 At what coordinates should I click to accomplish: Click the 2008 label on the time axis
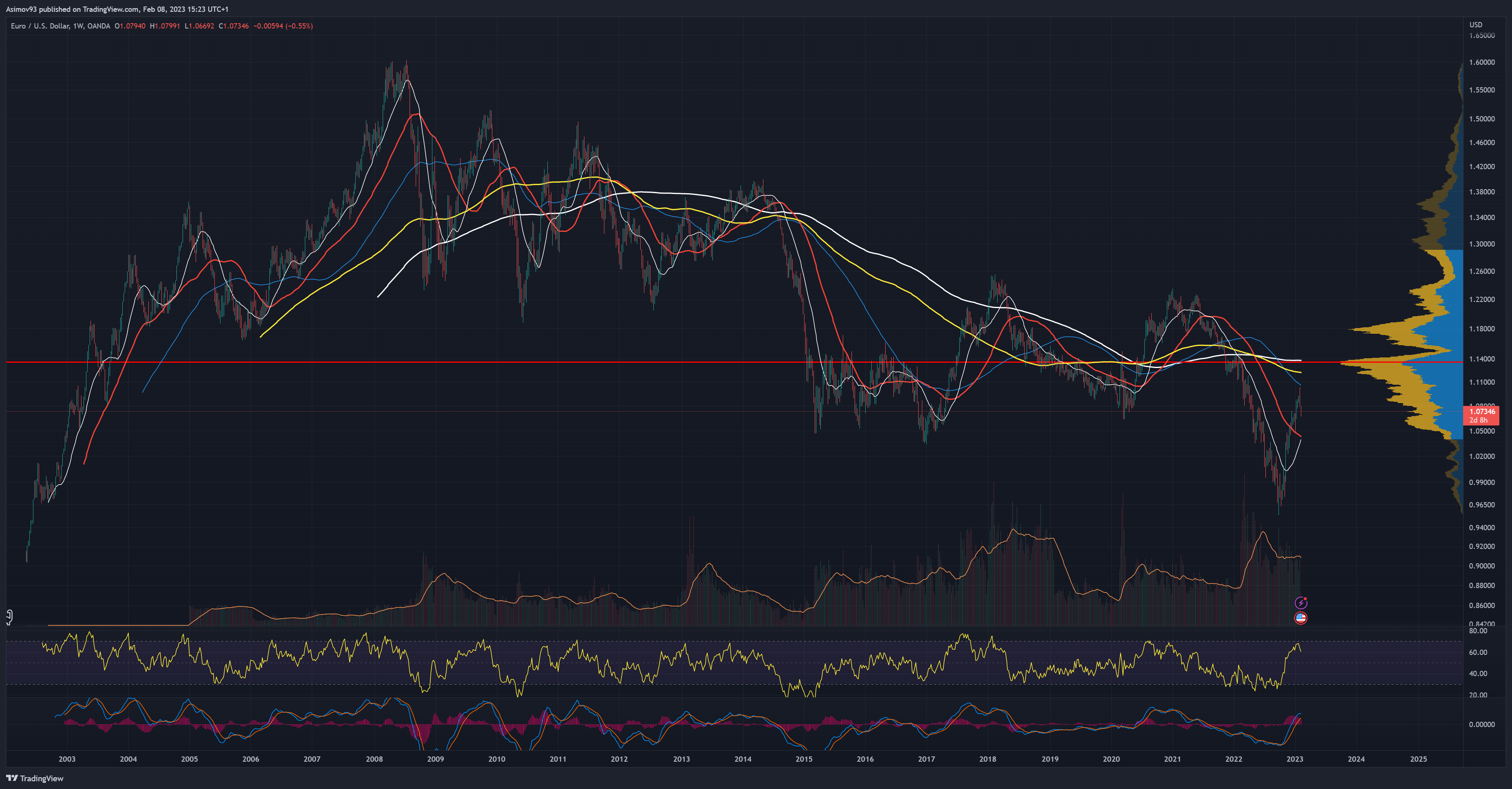pos(374,758)
